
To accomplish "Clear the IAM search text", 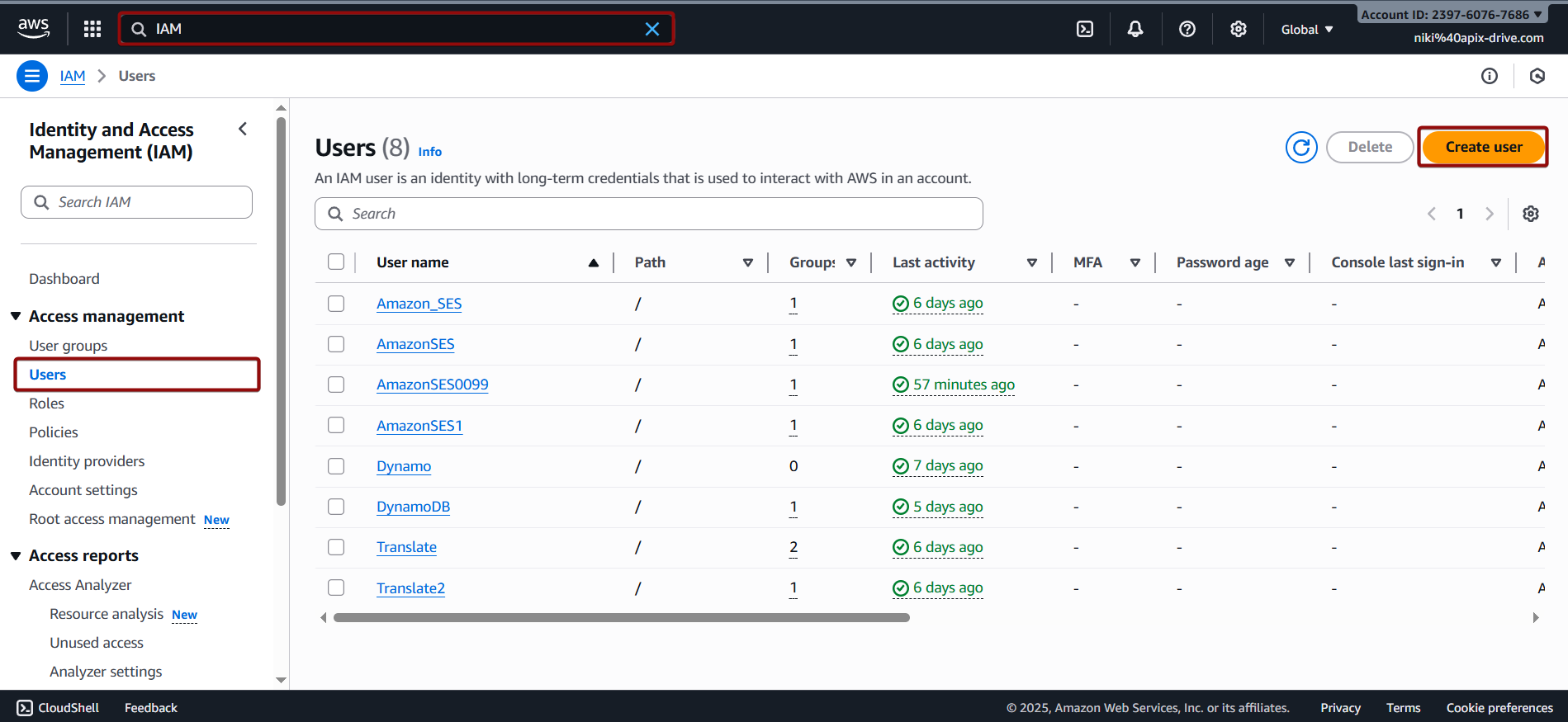I will [651, 29].
